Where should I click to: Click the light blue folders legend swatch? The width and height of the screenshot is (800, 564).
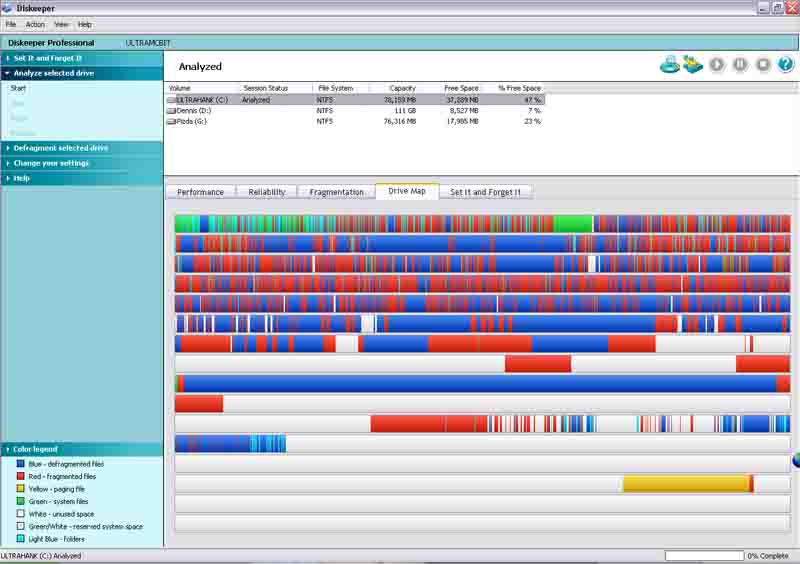tap(20, 539)
